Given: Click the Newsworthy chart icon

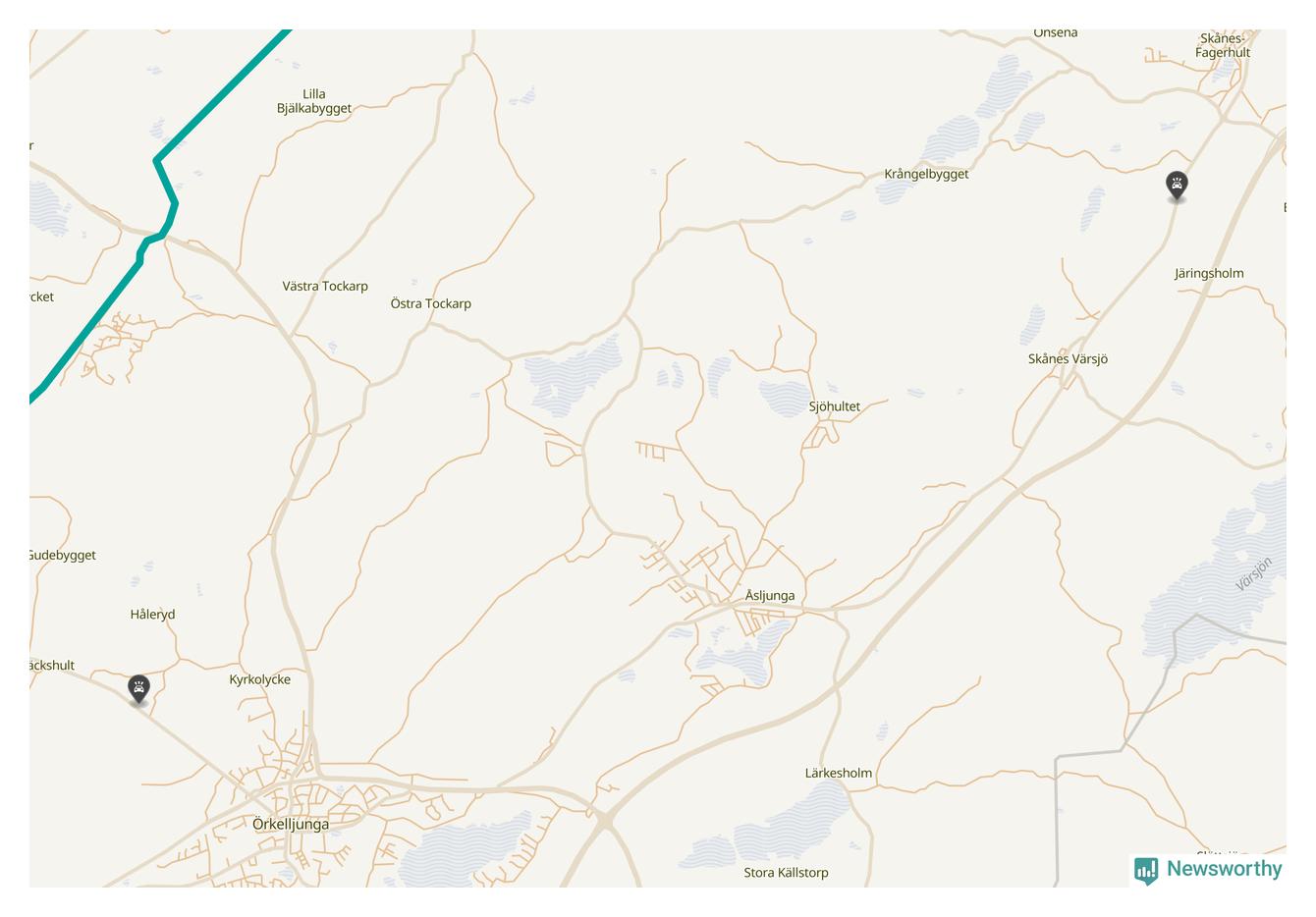Looking at the screenshot, I should click(1146, 871).
